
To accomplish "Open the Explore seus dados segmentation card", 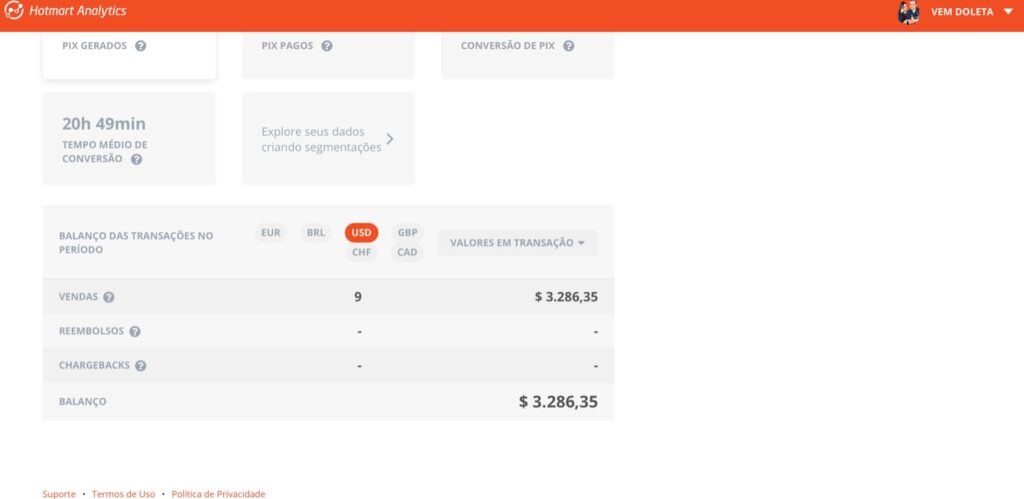I will [x=328, y=139].
